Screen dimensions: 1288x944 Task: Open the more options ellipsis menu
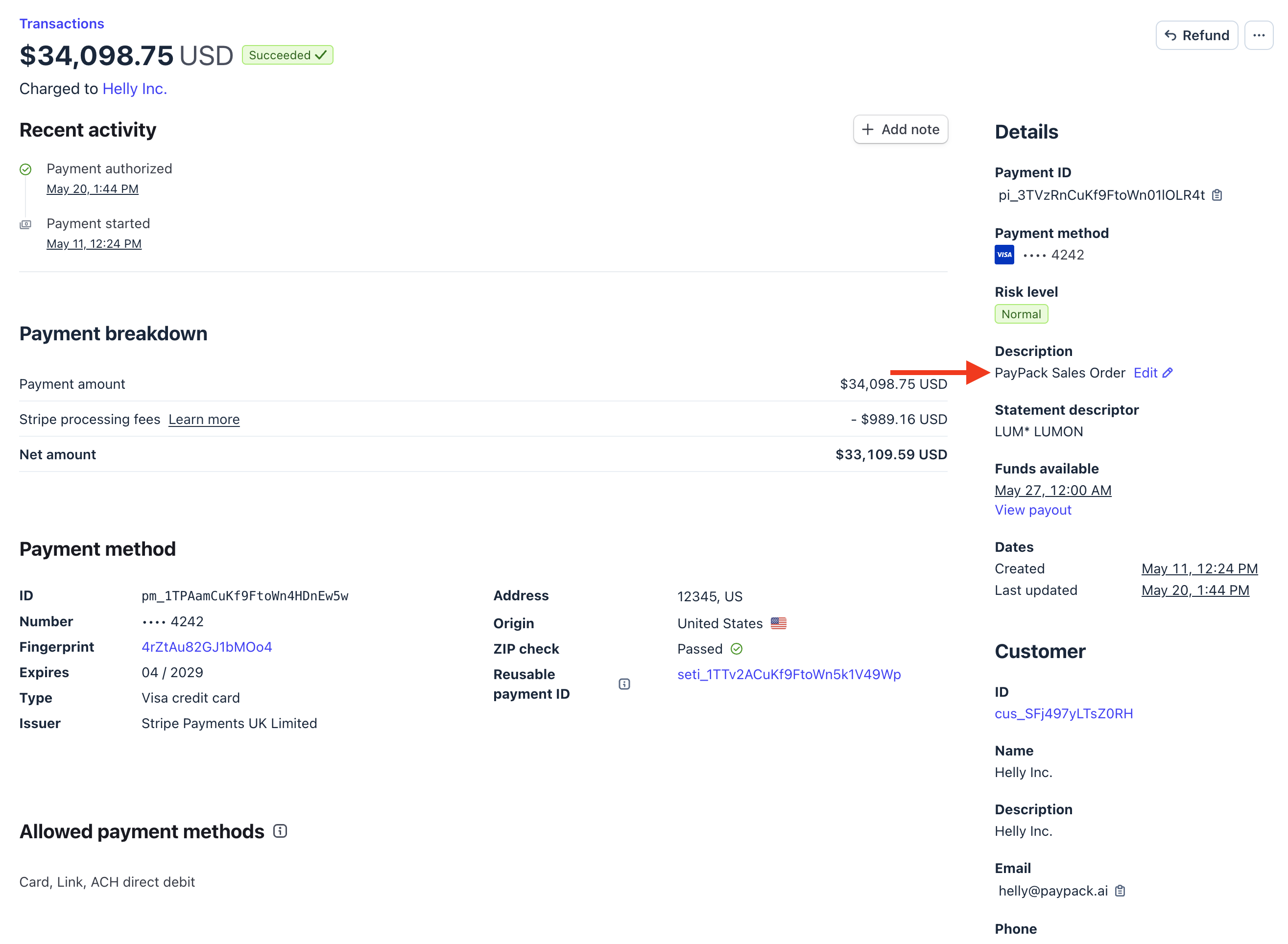point(1258,35)
